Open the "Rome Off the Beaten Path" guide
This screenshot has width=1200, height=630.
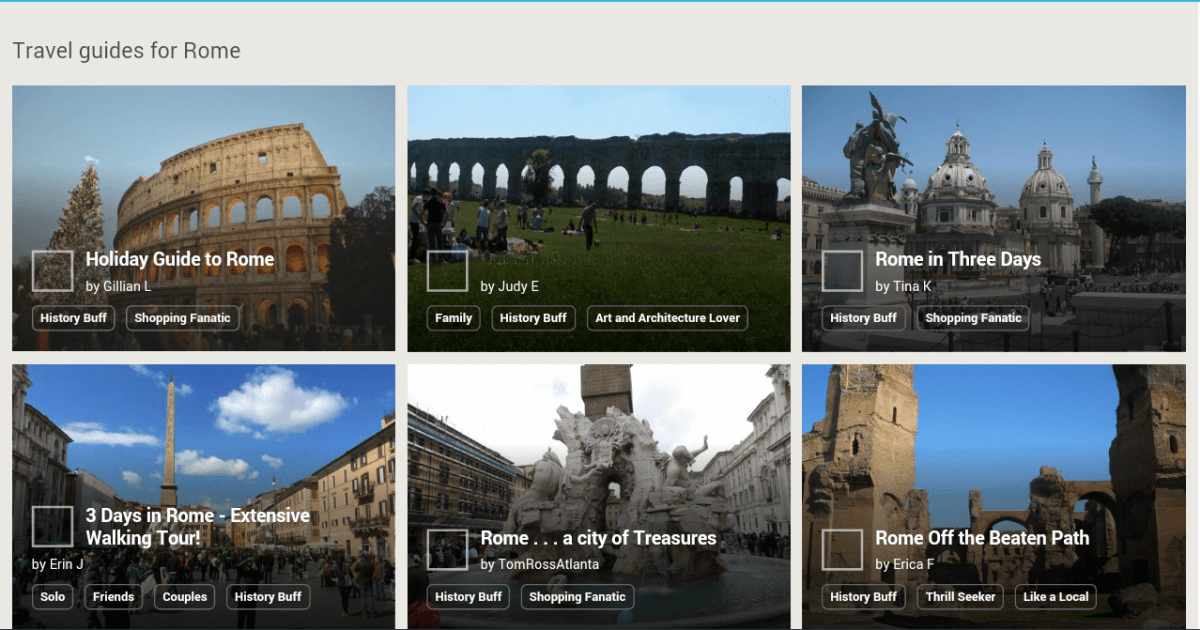[982, 537]
